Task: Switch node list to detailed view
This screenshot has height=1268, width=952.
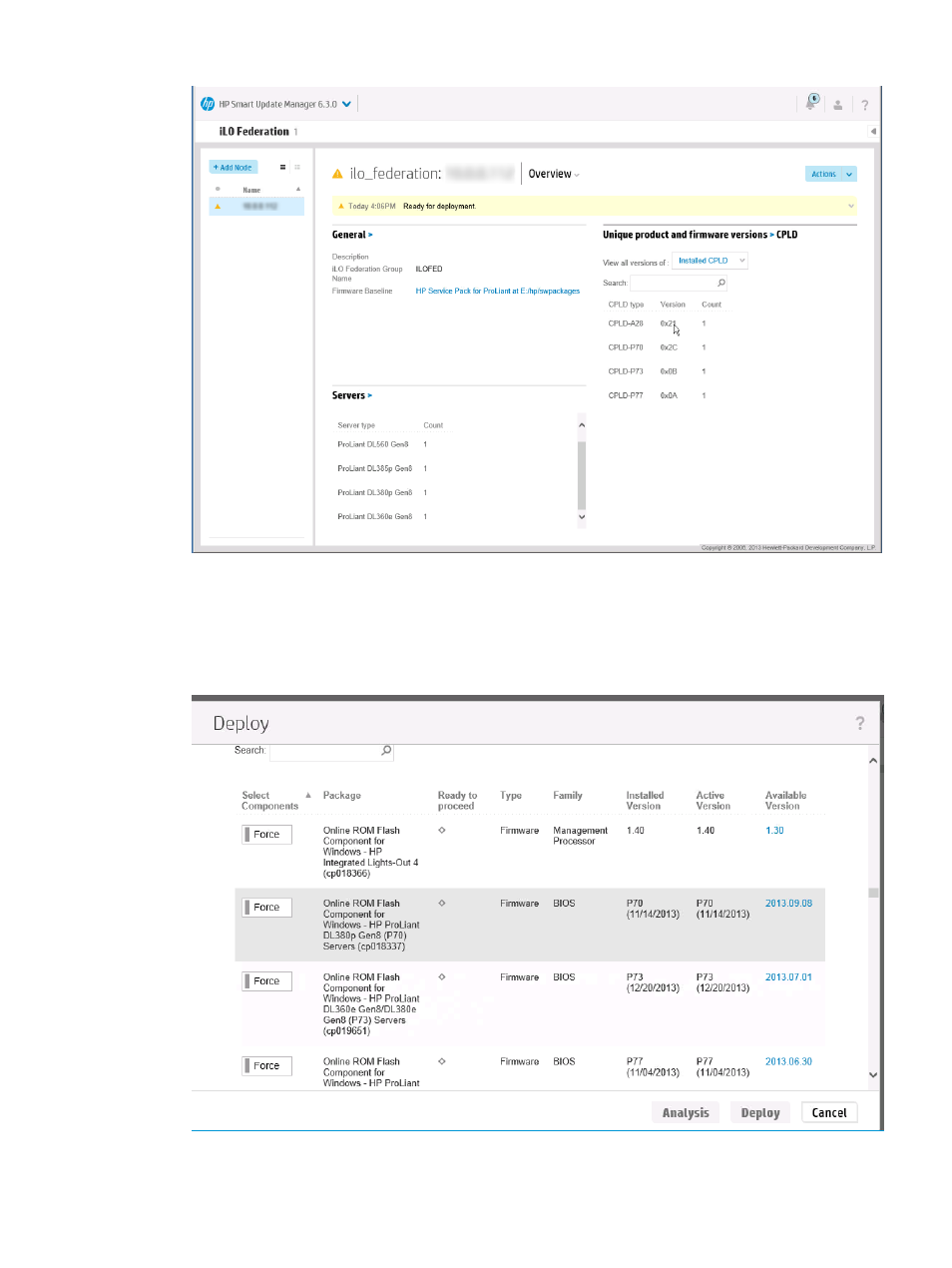Action: [x=297, y=168]
